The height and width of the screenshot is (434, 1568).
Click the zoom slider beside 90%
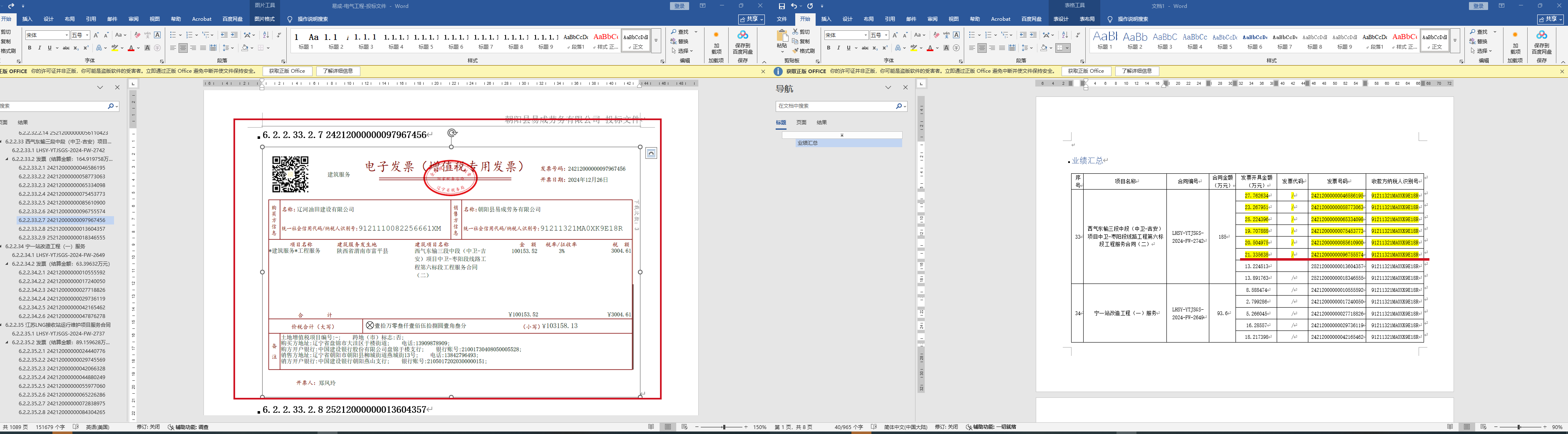[x=1519, y=427]
